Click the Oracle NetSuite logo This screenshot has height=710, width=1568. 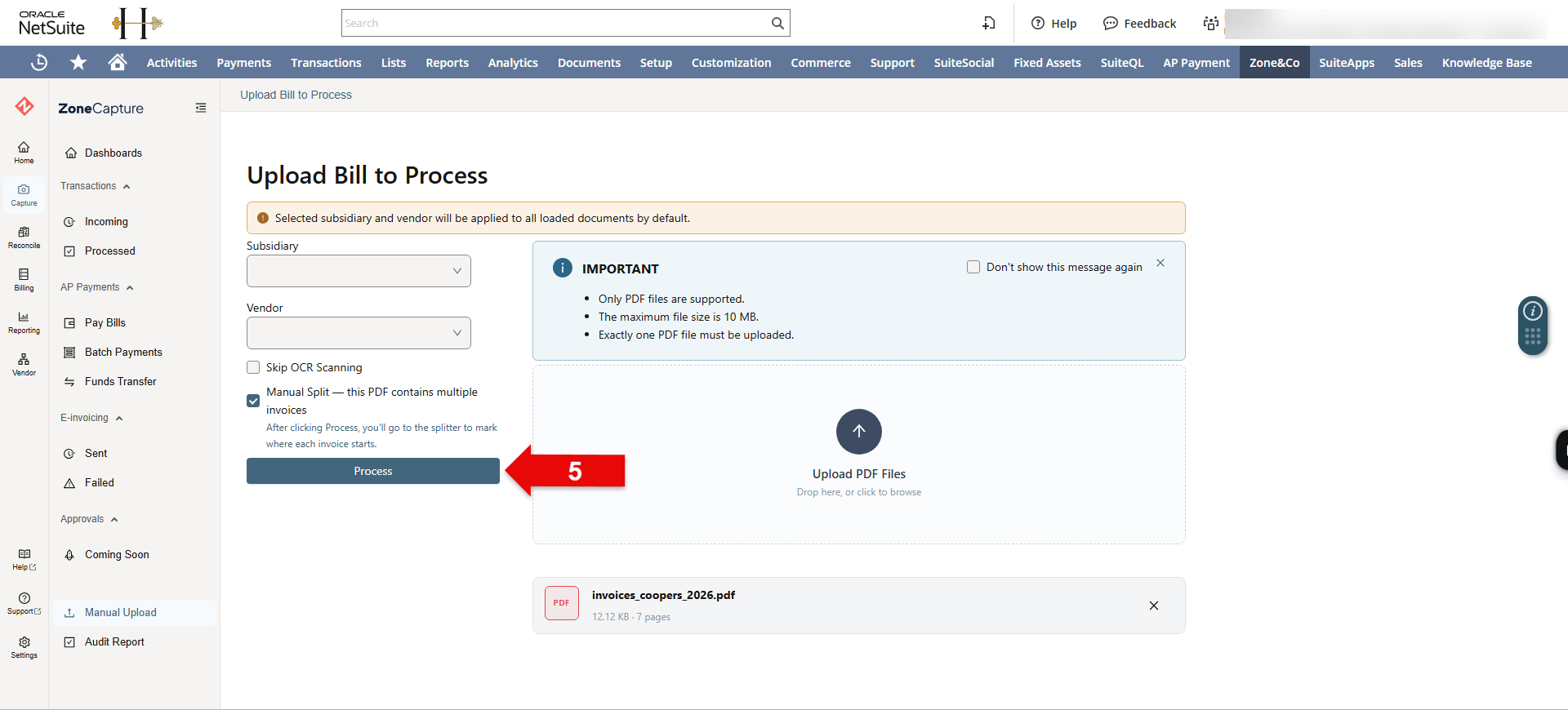click(51, 23)
